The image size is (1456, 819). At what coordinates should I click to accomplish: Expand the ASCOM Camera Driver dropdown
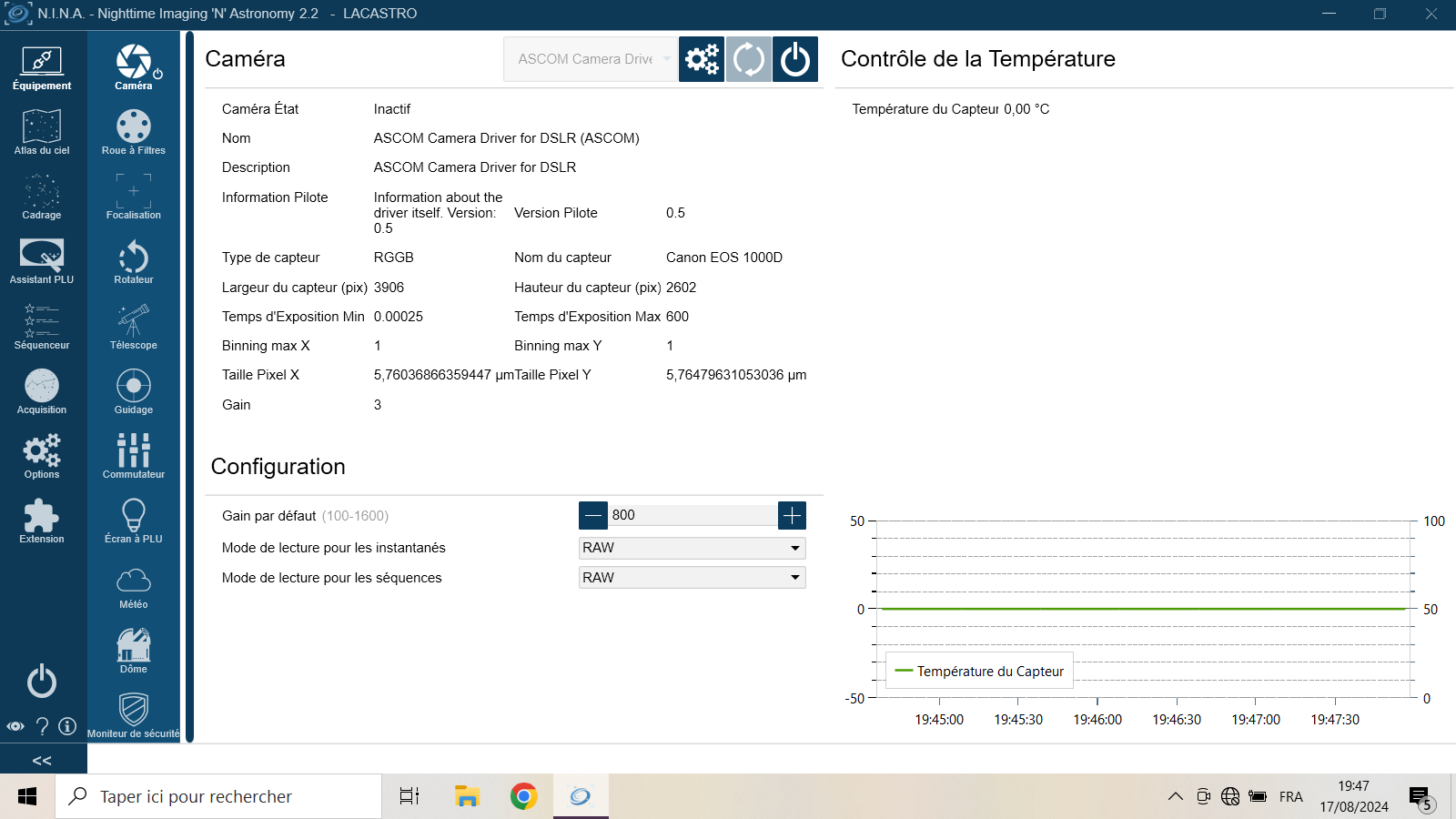591,59
